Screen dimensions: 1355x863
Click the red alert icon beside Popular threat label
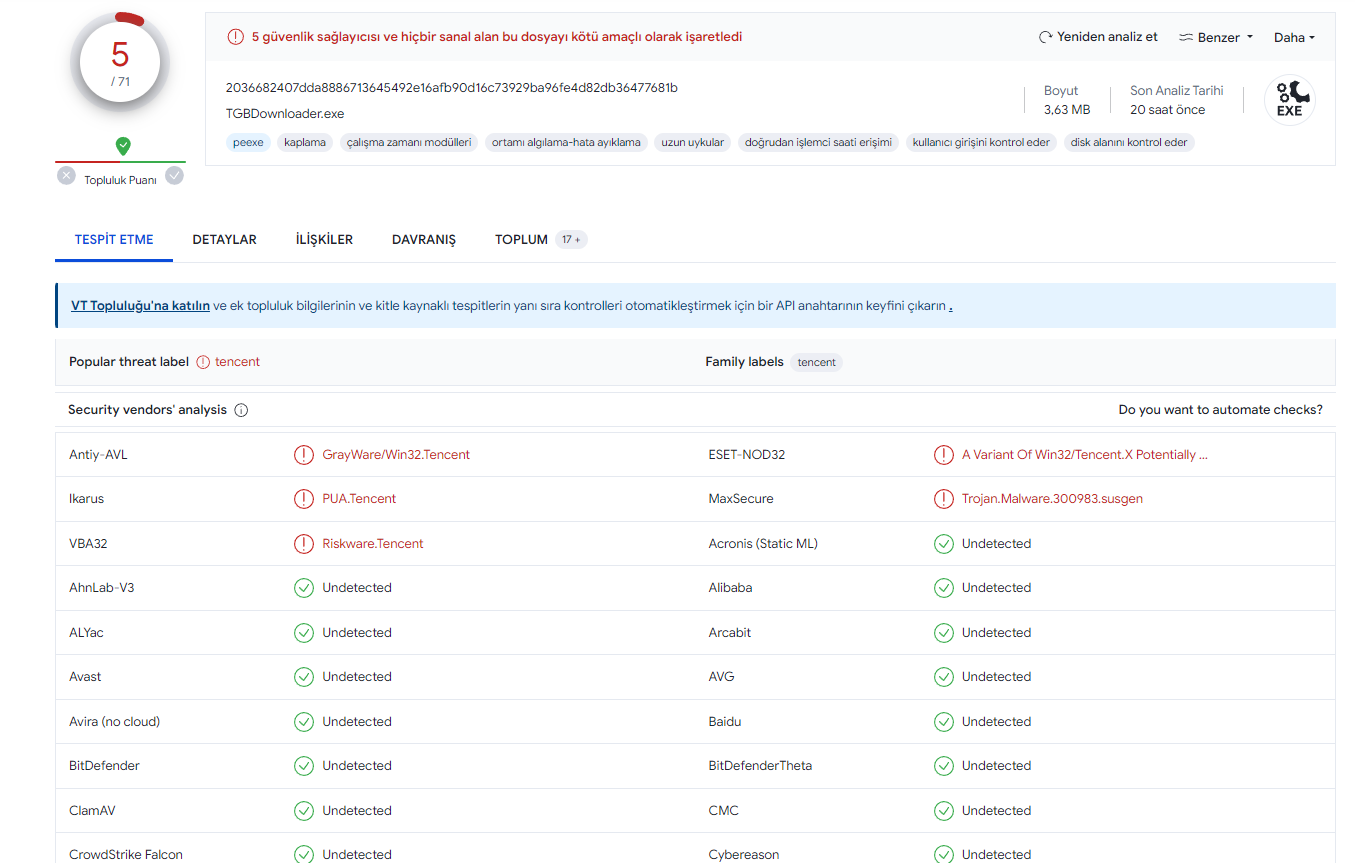tap(203, 362)
